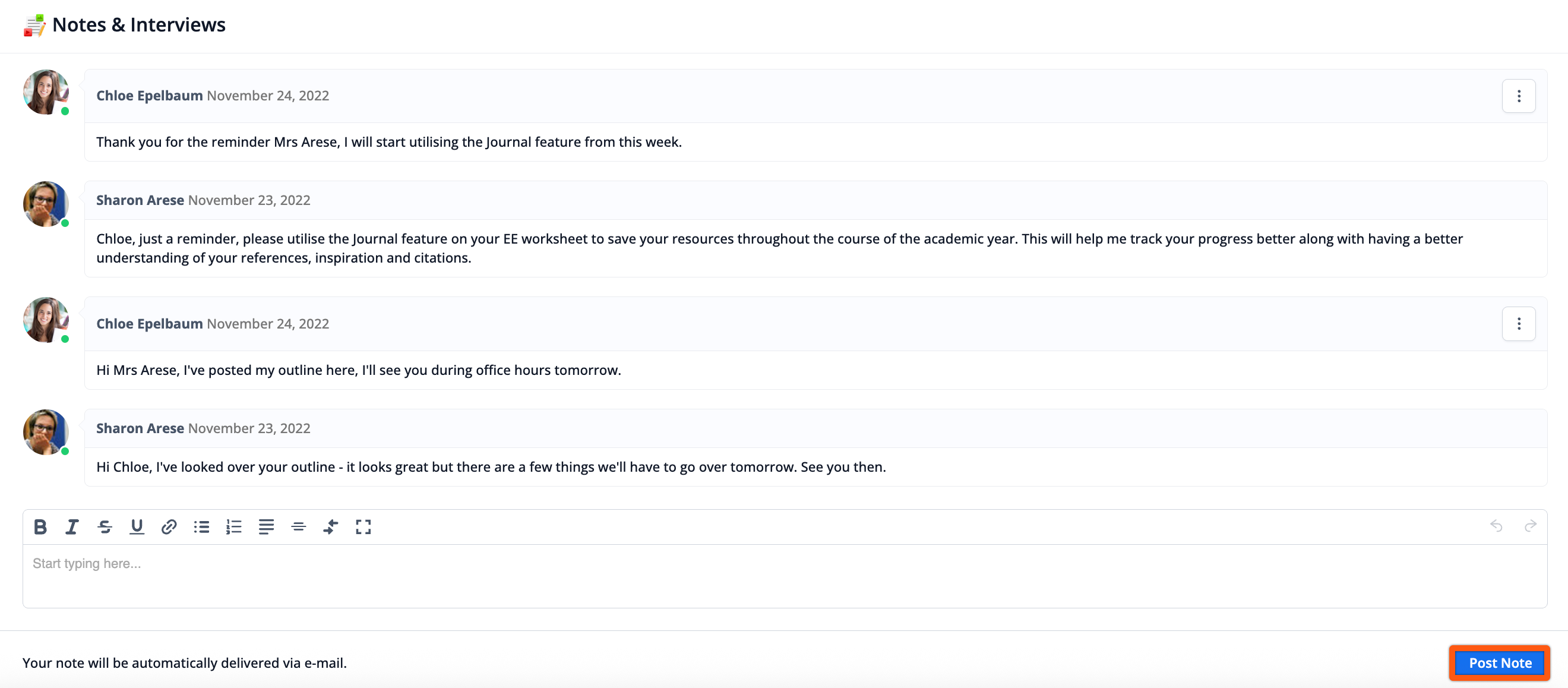The width and height of the screenshot is (1568, 688).
Task: Toggle bold formatting in note editor
Action: (x=40, y=526)
